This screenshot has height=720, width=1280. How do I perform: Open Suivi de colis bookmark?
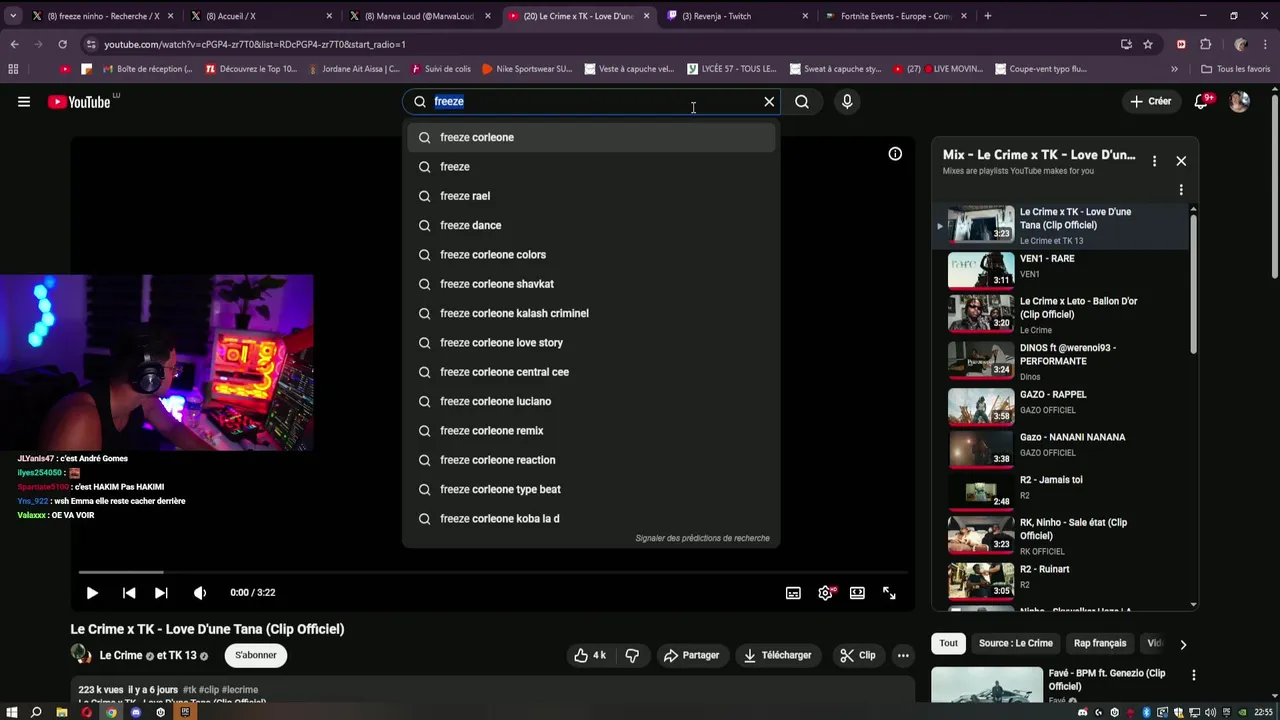tap(438, 69)
